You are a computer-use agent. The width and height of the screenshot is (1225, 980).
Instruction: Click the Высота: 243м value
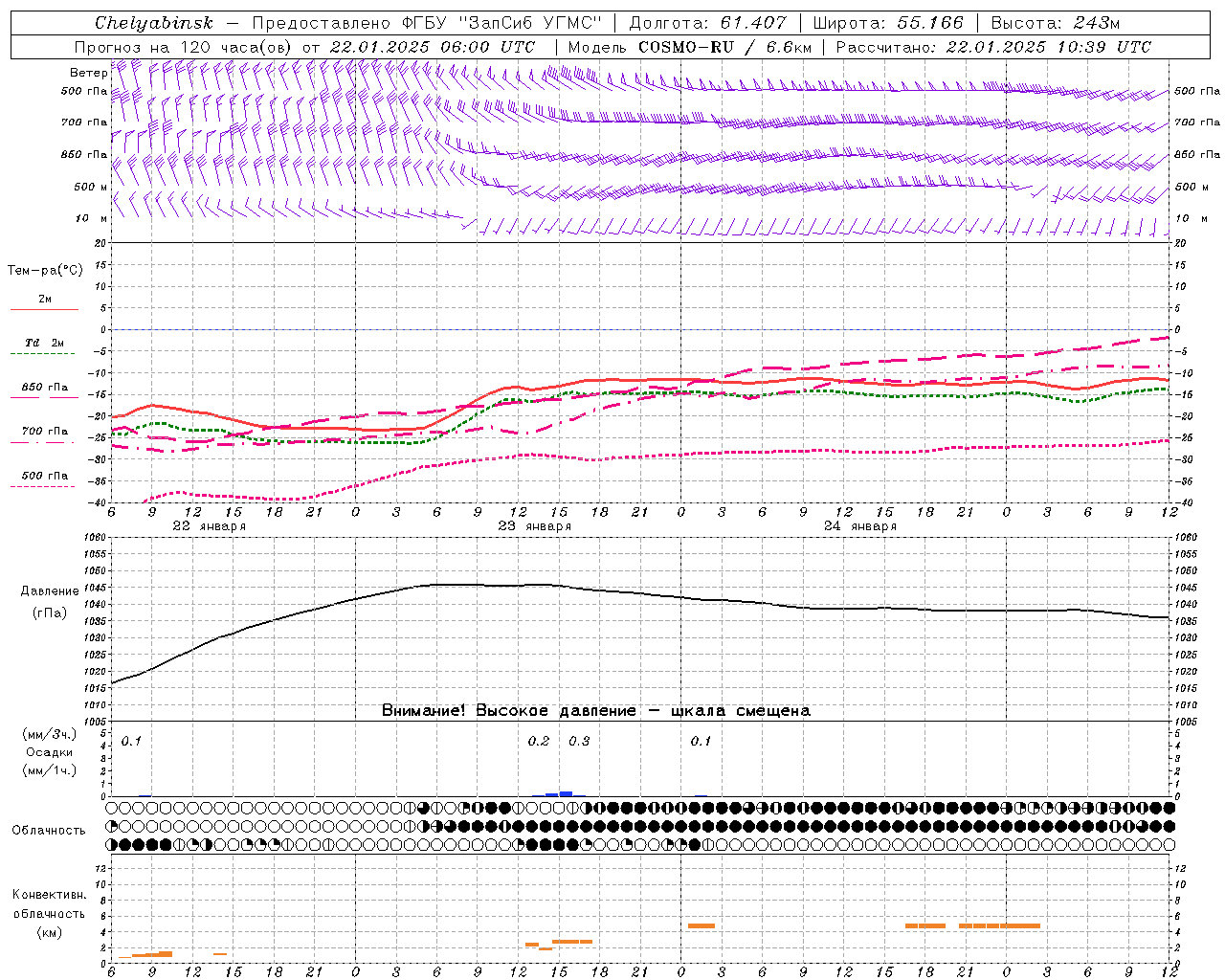(1055, 23)
